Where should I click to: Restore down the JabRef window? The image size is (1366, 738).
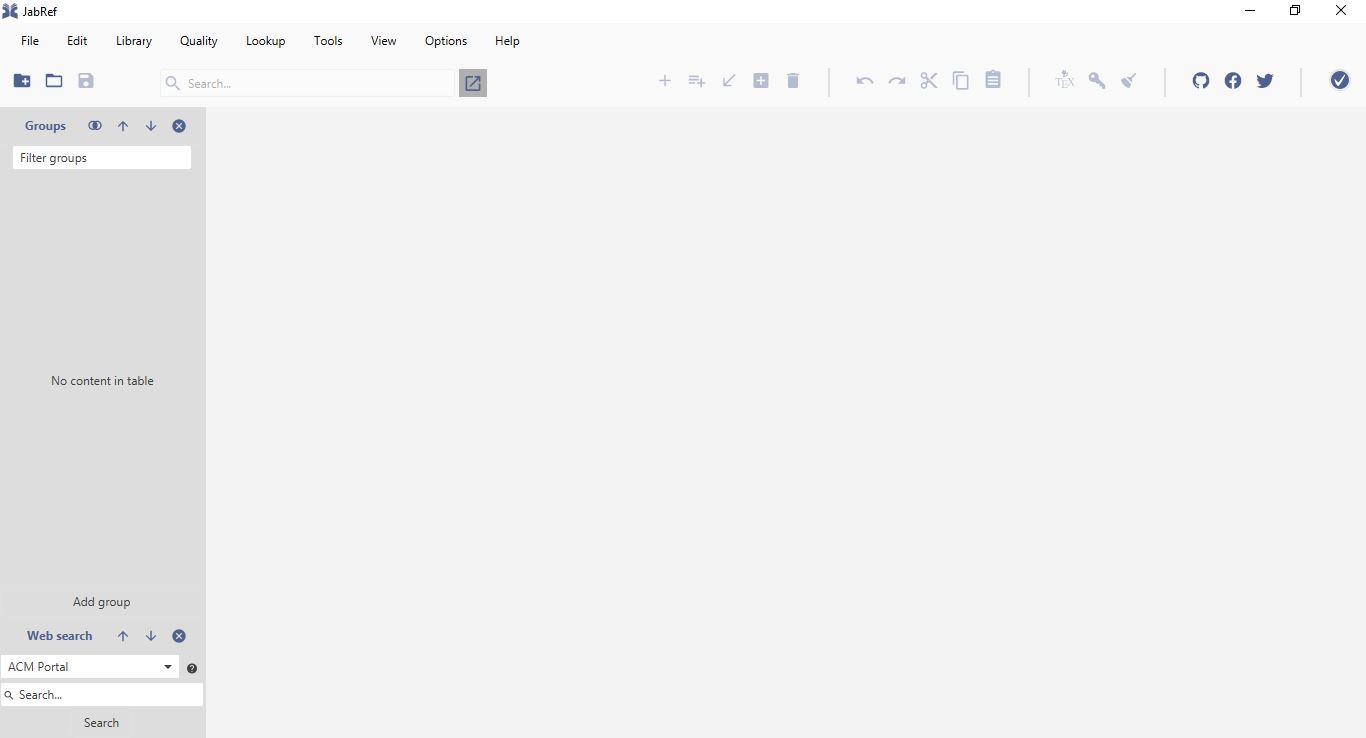tap(1295, 11)
